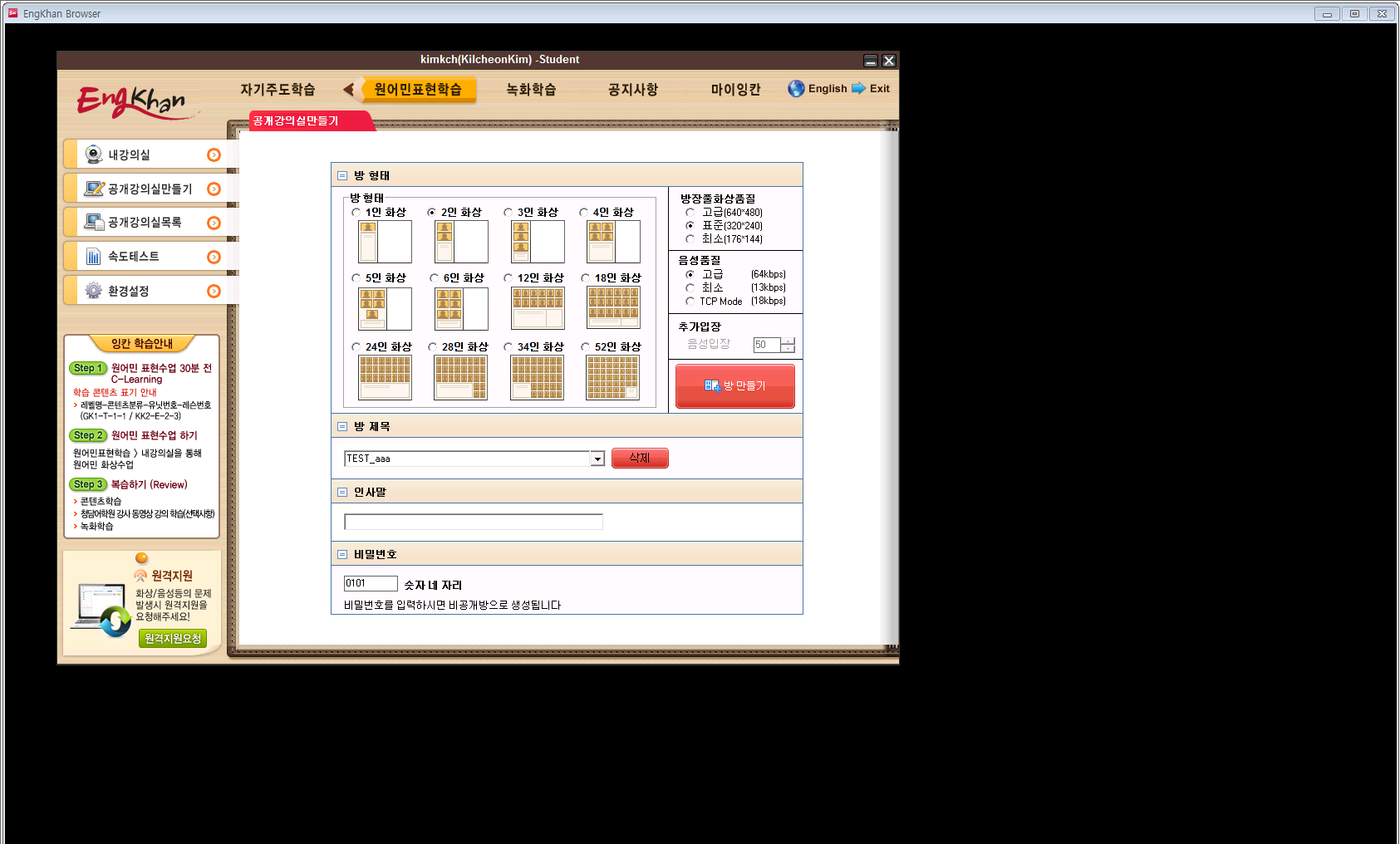Viewport: 1400px width, 844px height.
Task: Close the EngKhan inner window
Action: (889, 61)
